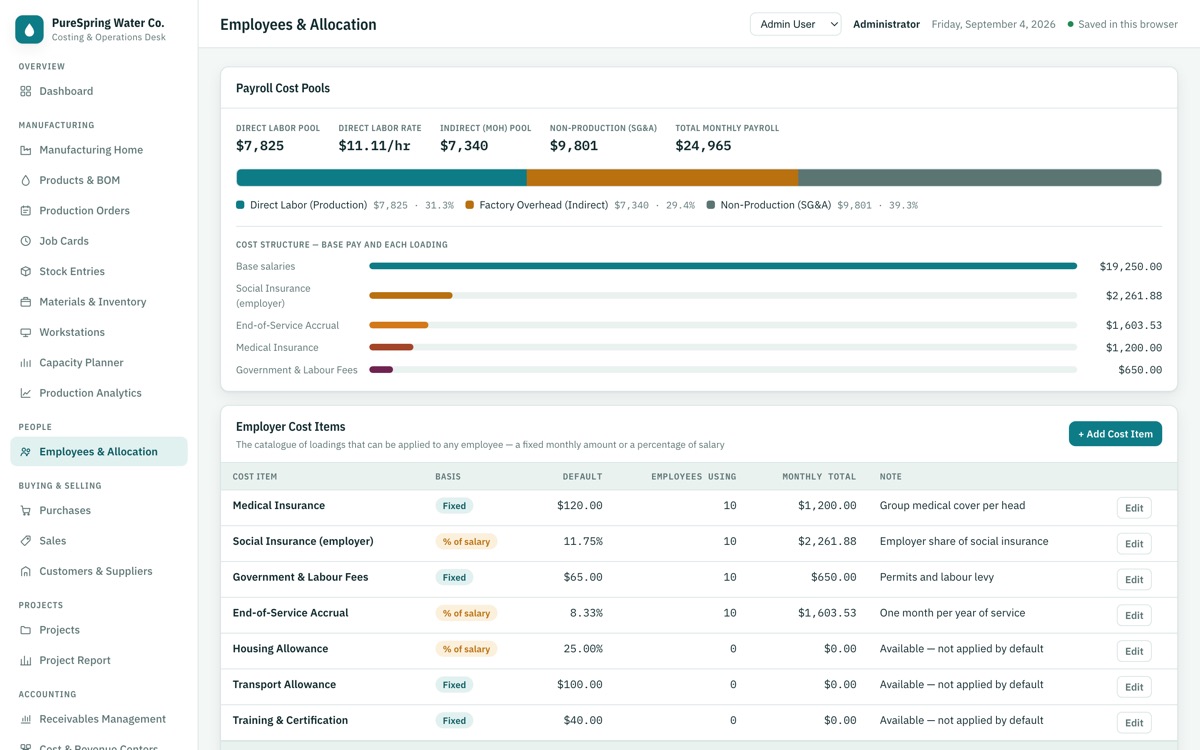1200x750 pixels.
Task: Click the Employees & Allocation people icon
Action: 26,452
